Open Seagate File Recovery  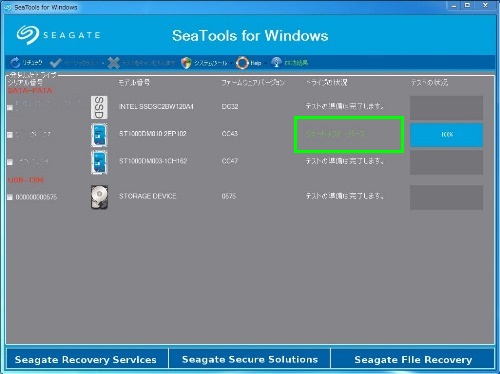click(x=413, y=359)
